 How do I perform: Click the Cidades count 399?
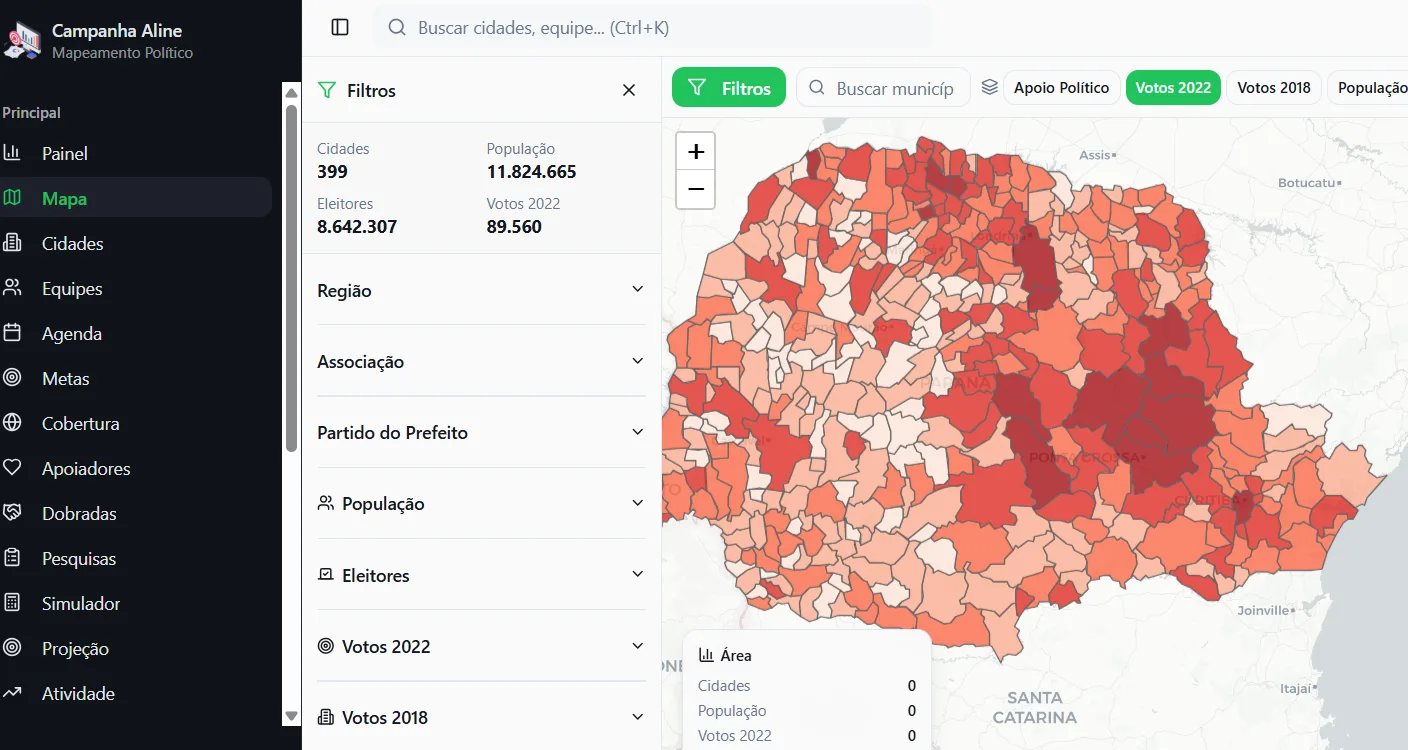[332, 172]
